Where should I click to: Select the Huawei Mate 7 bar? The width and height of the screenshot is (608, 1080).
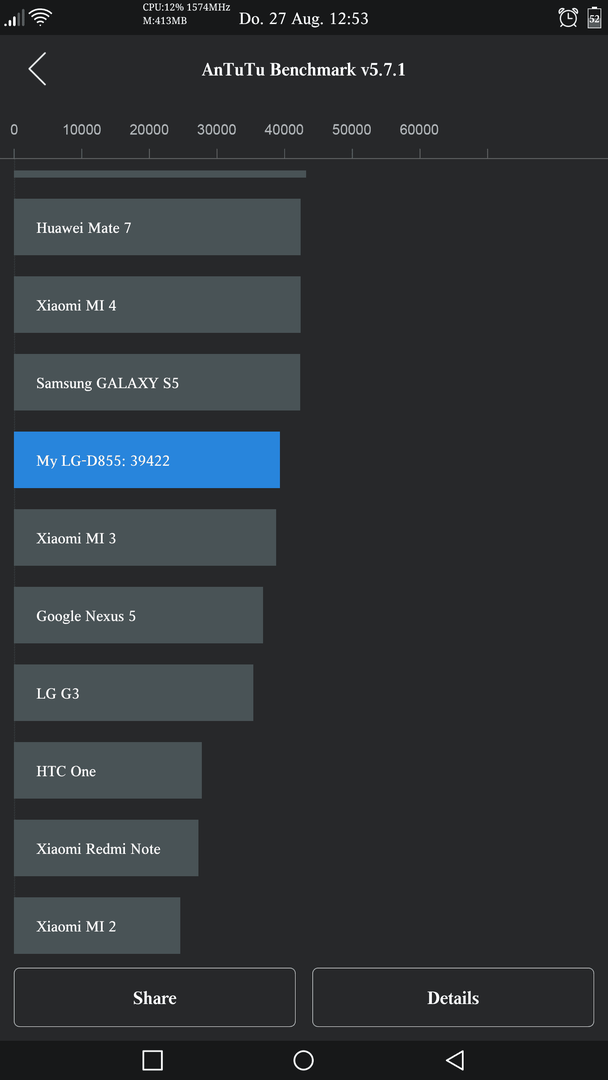coord(157,227)
